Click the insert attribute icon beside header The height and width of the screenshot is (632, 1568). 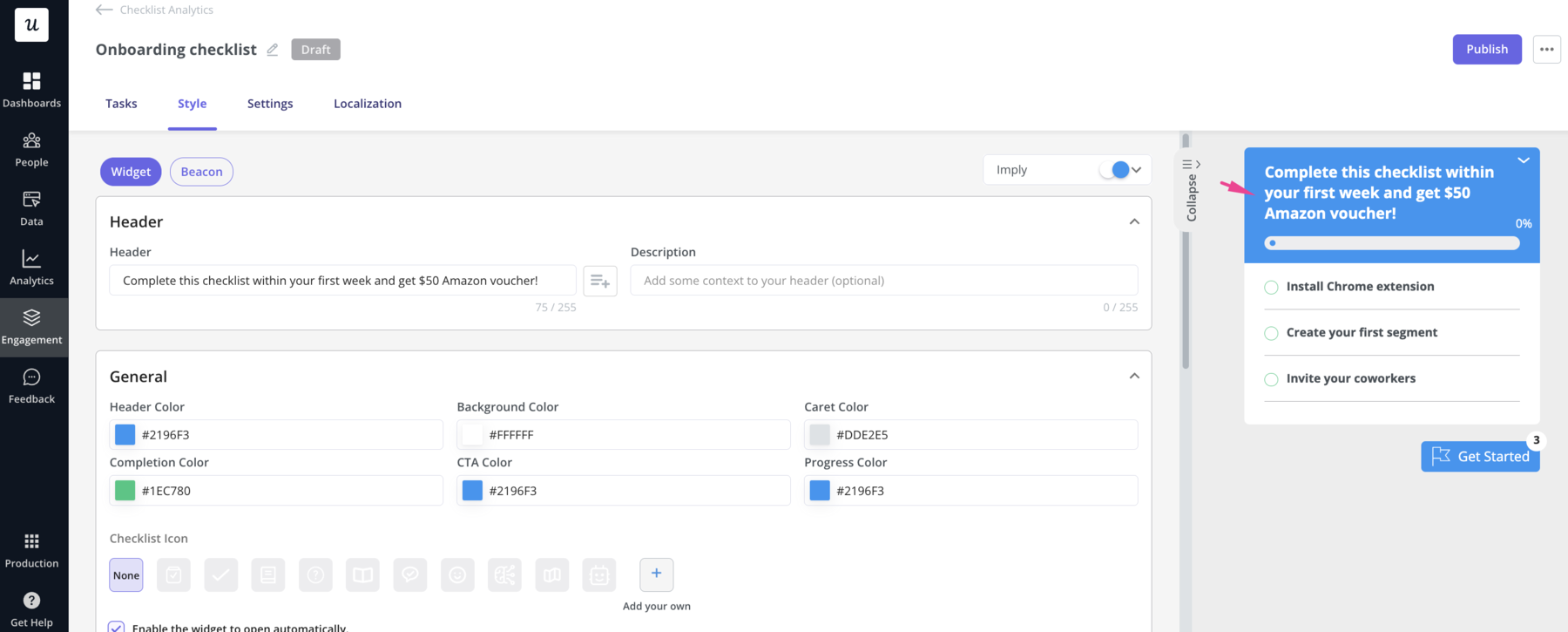click(x=599, y=281)
